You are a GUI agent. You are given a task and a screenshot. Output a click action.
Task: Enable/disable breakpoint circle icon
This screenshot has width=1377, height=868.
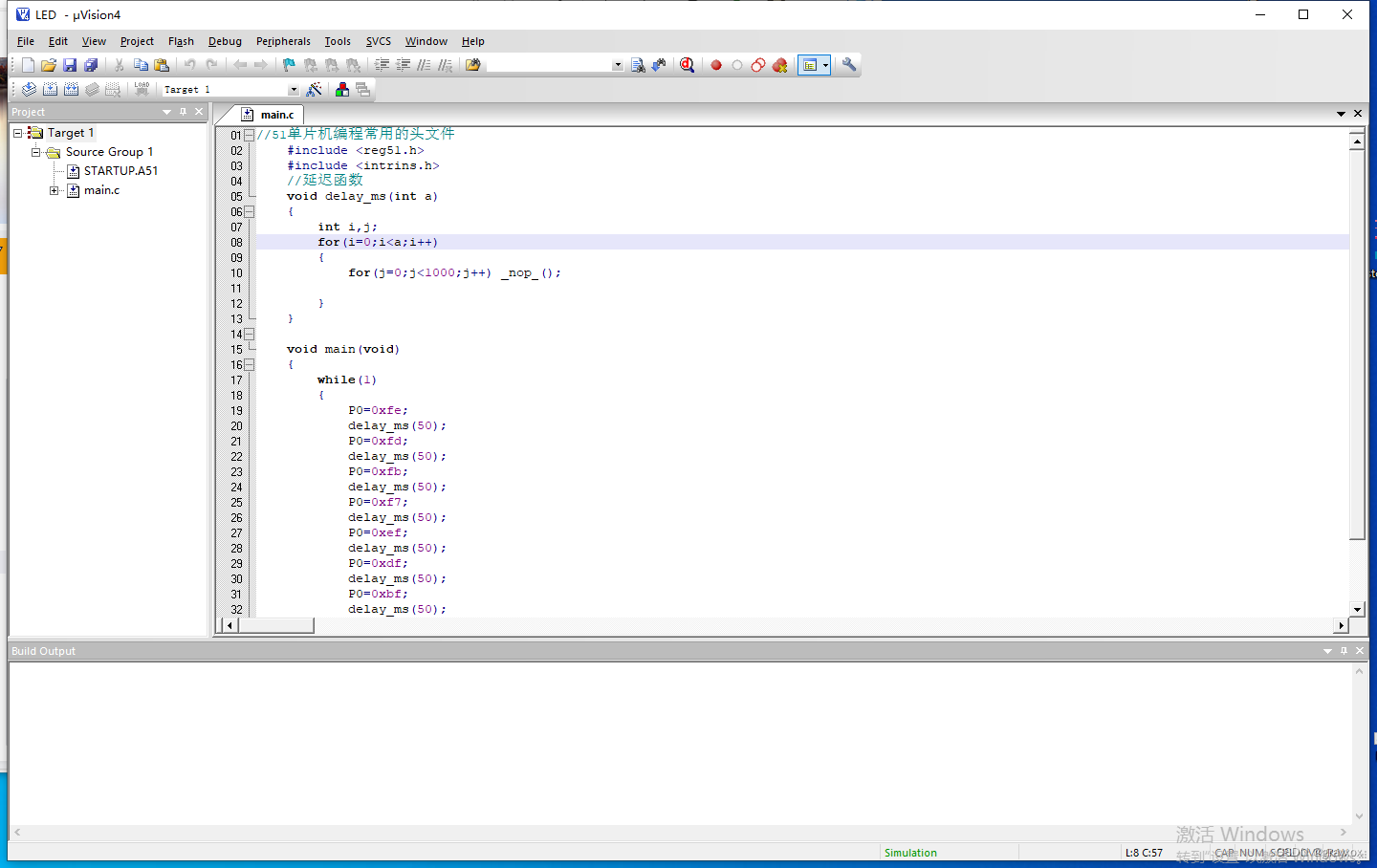click(736, 65)
